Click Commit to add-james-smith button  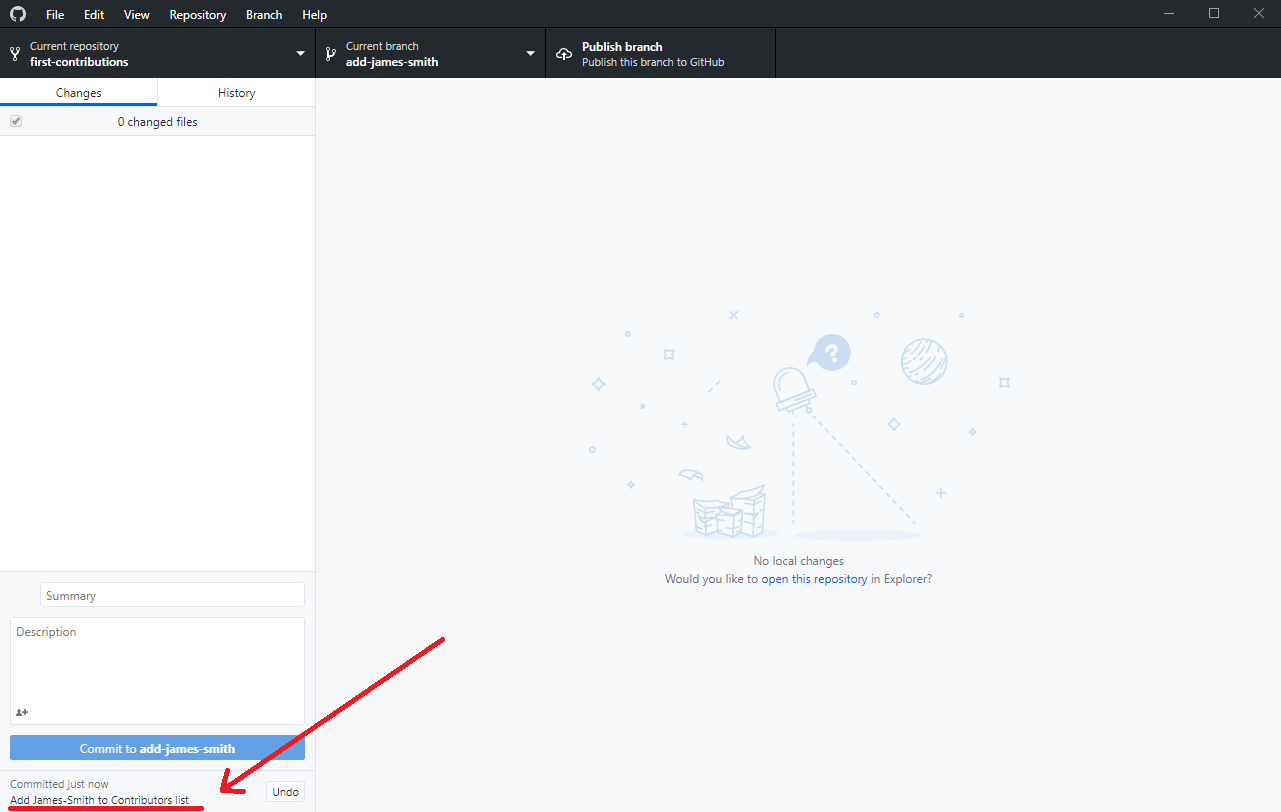pyautogui.click(x=158, y=748)
